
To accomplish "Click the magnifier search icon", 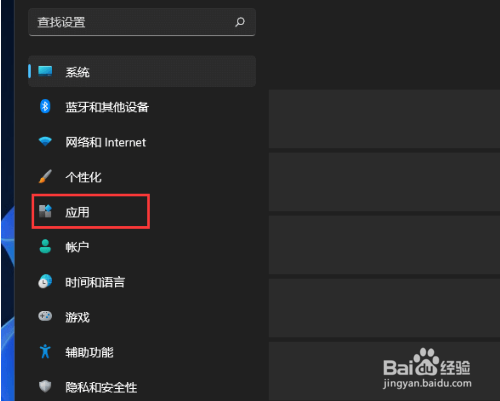I will tap(240, 22).
